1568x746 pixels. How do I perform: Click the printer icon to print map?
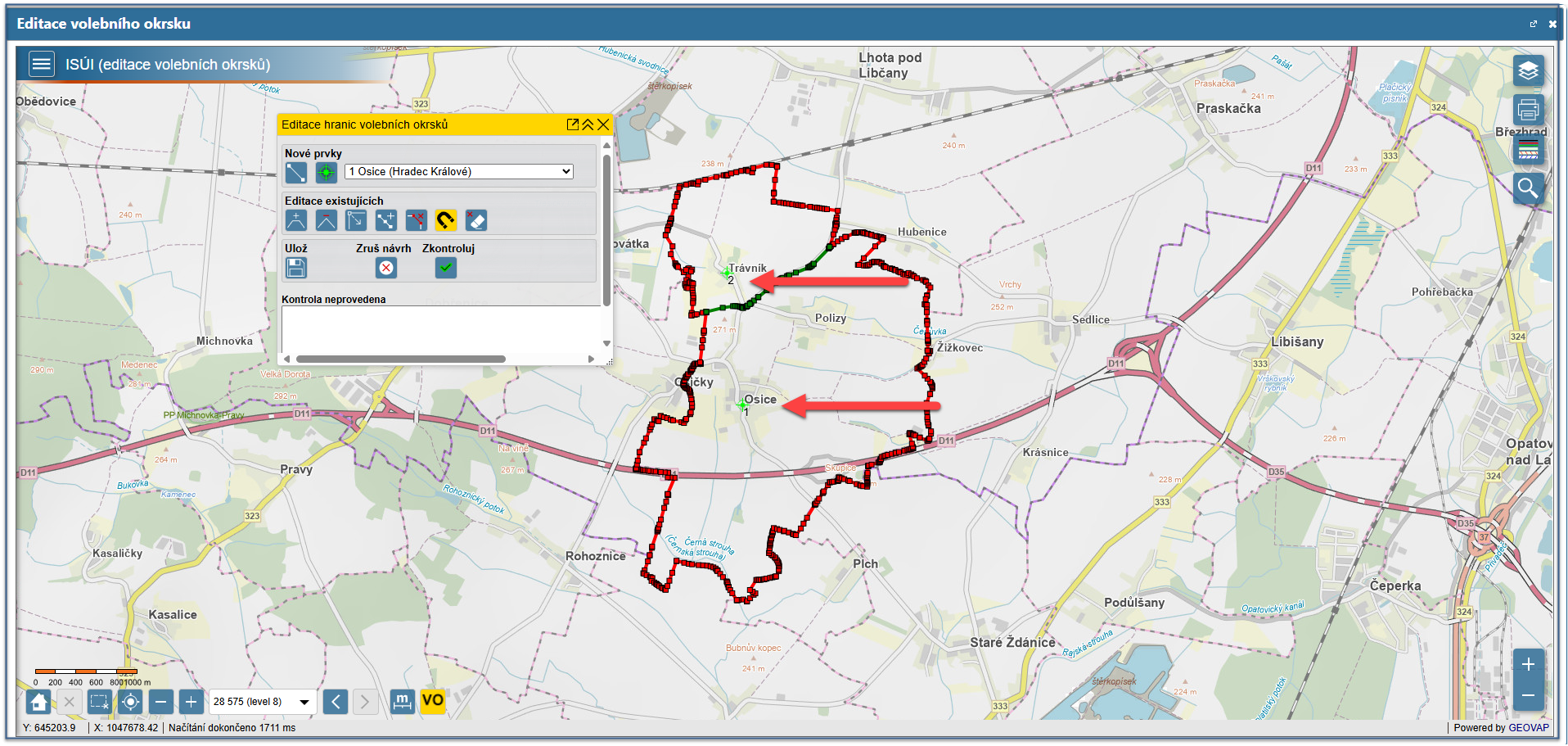click(x=1528, y=110)
